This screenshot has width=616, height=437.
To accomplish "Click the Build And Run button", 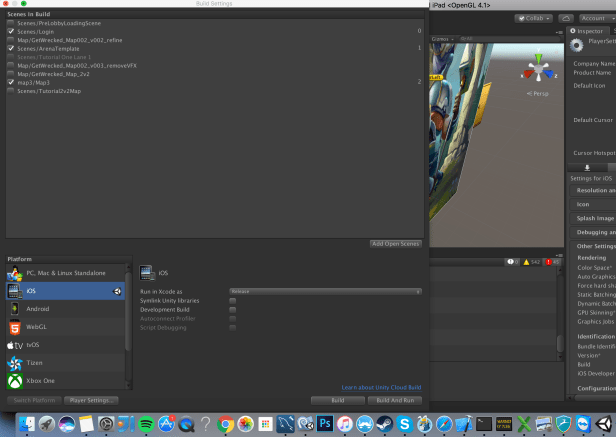I will [394, 400].
